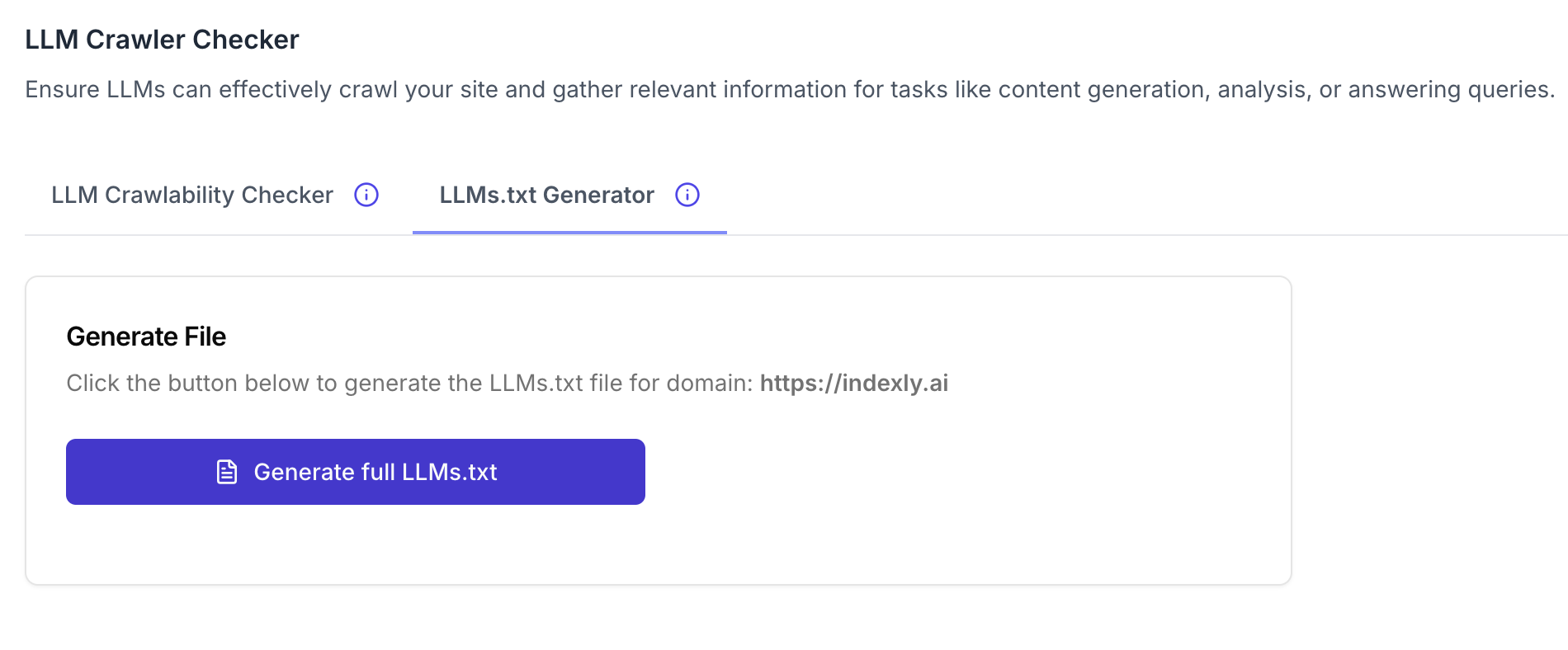1568x650 pixels.
Task: Switch to the LLM Crawlability Checker tab
Action: coord(192,195)
